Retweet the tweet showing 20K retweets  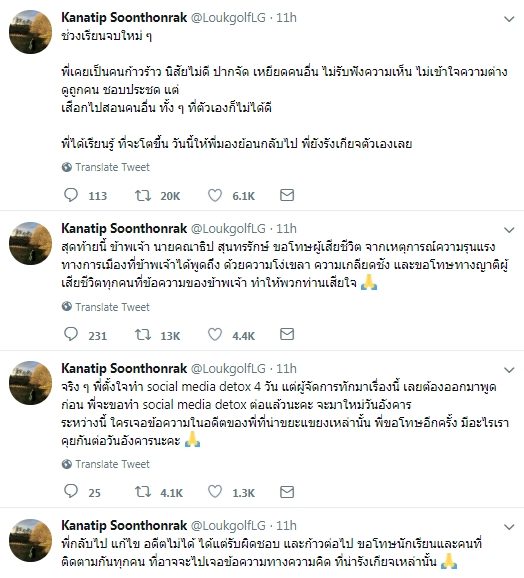143,195
